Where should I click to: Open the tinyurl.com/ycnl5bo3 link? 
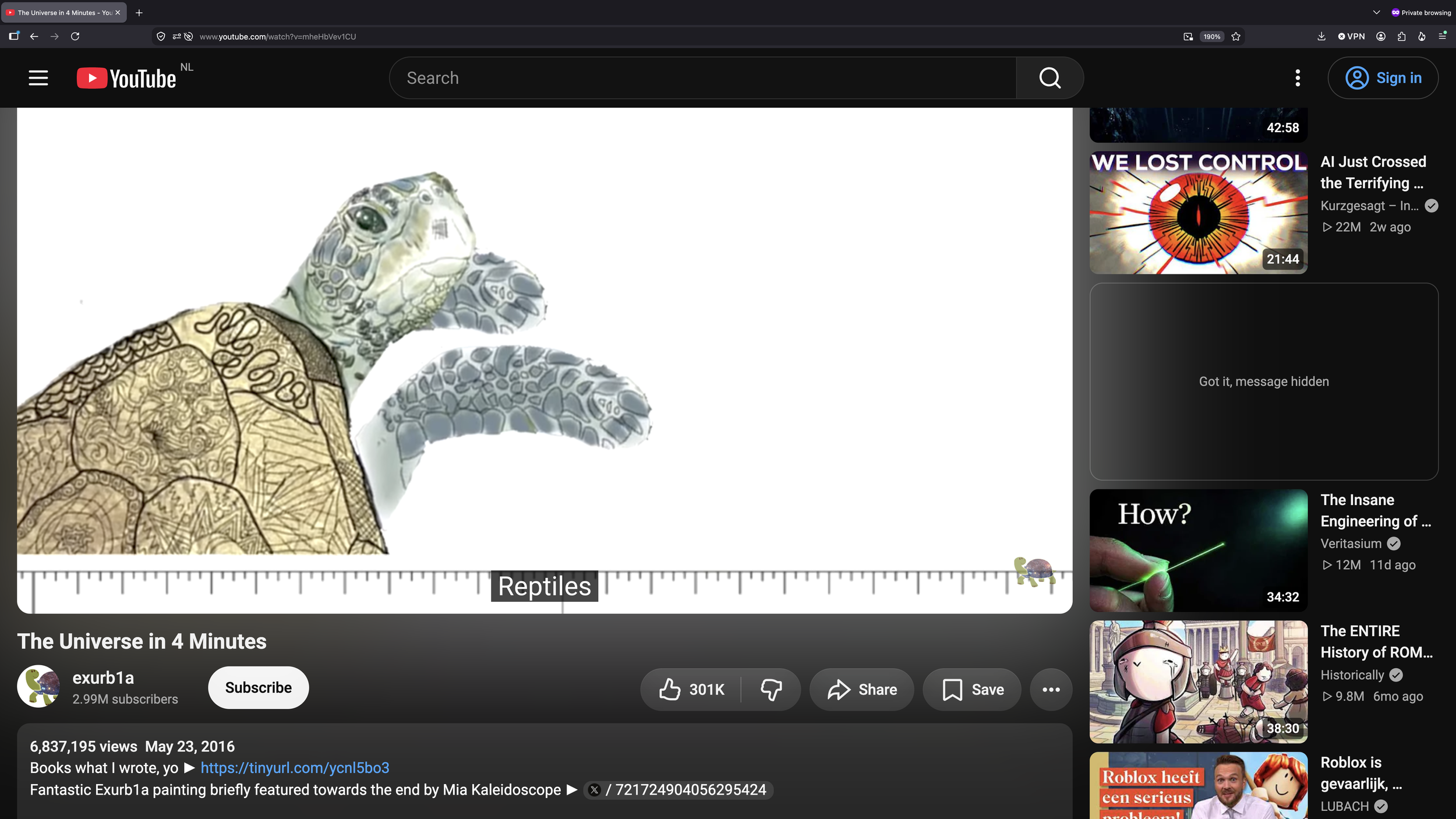(295, 768)
